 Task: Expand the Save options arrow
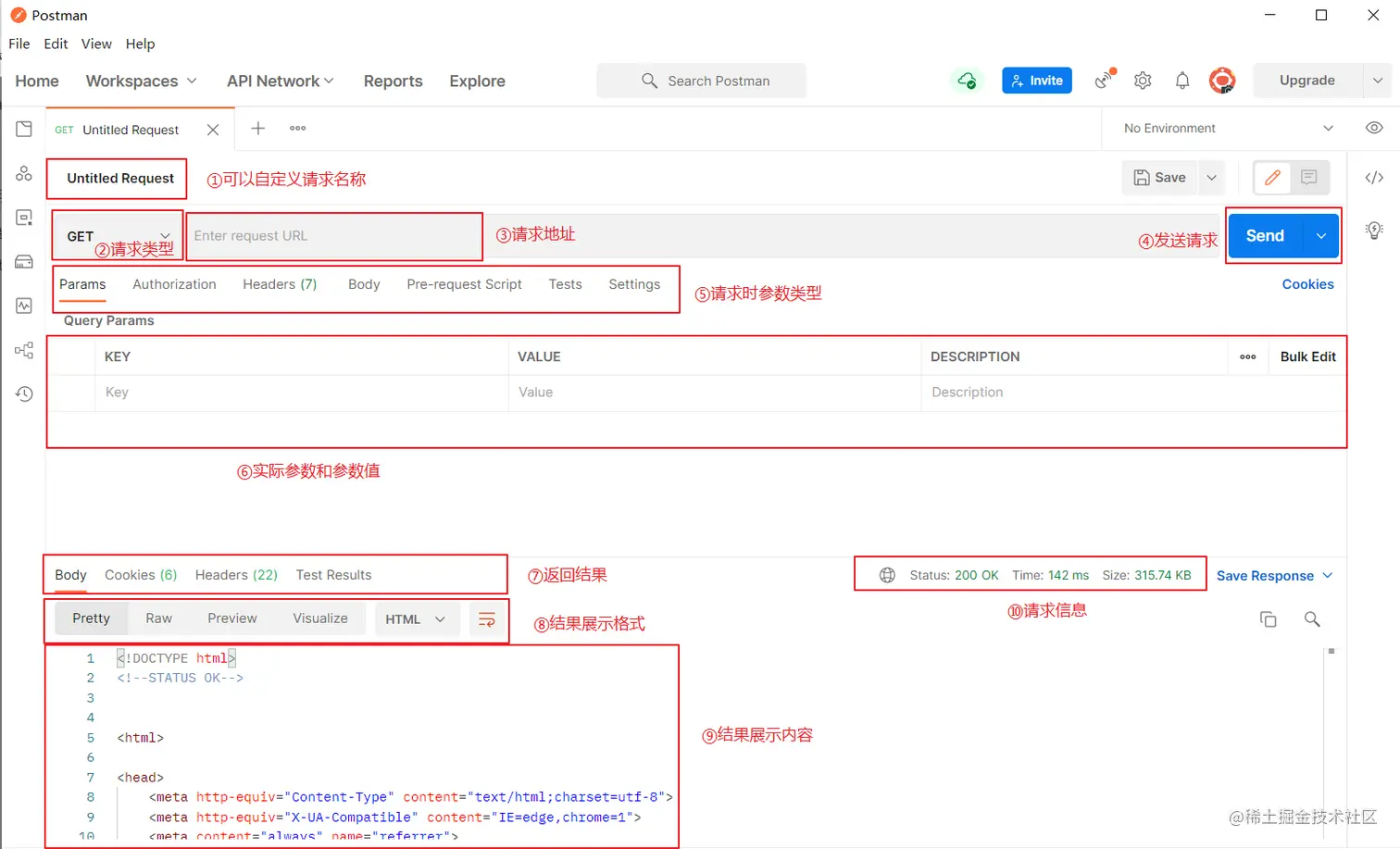coord(1211,178)
